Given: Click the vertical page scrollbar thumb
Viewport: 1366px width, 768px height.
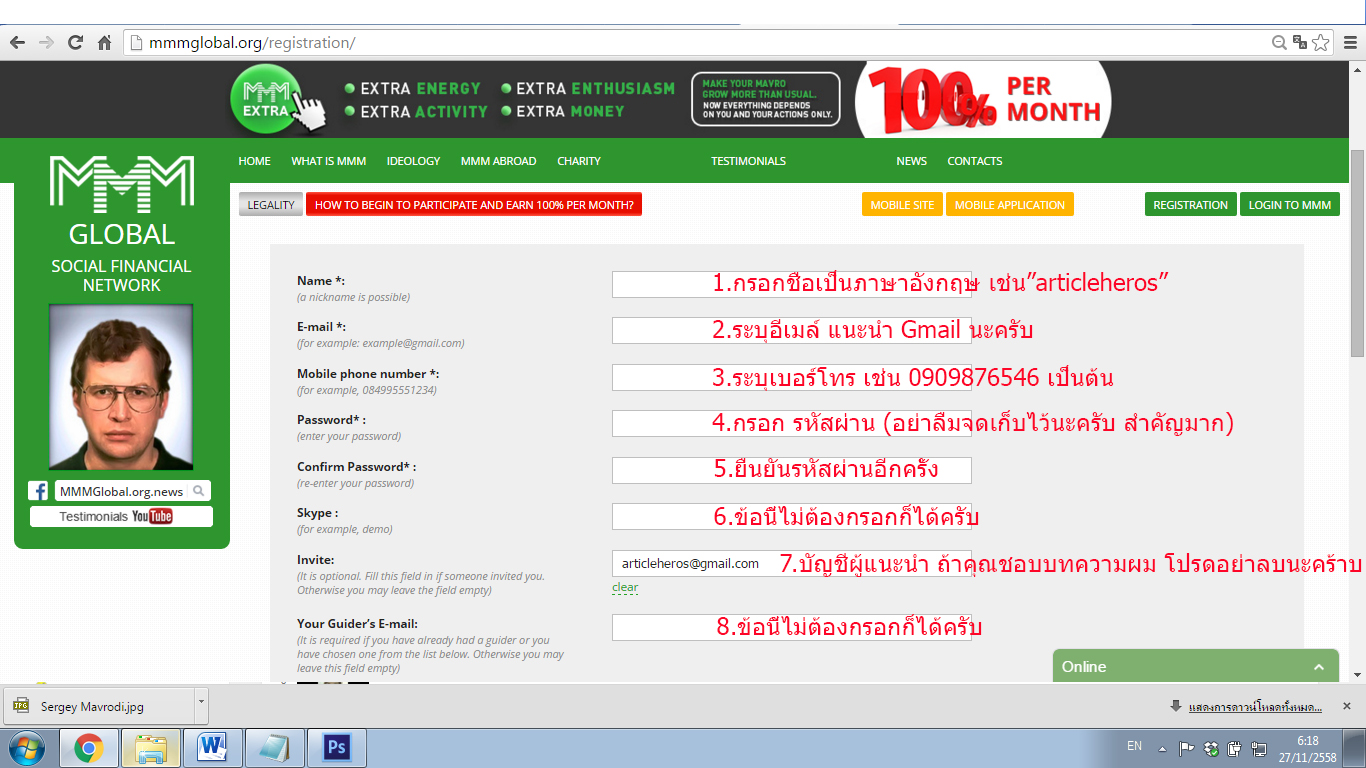Looking at the screenshot, I should coord(1357,253).
